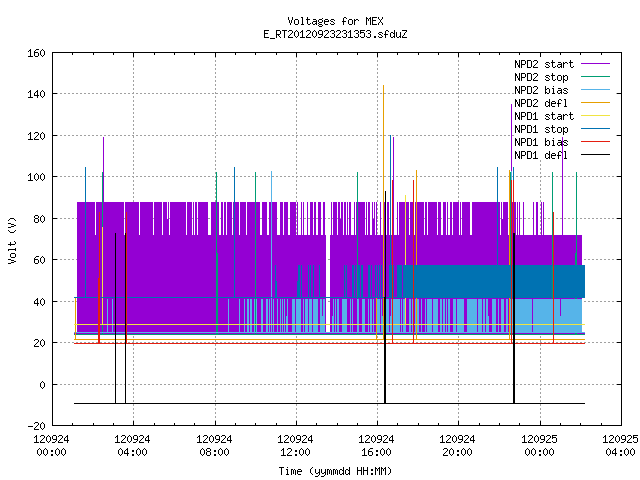Viewport: 640px width, 480px height.
Task: Click the Volt (V) y-axis label
Action: point(13,240)
